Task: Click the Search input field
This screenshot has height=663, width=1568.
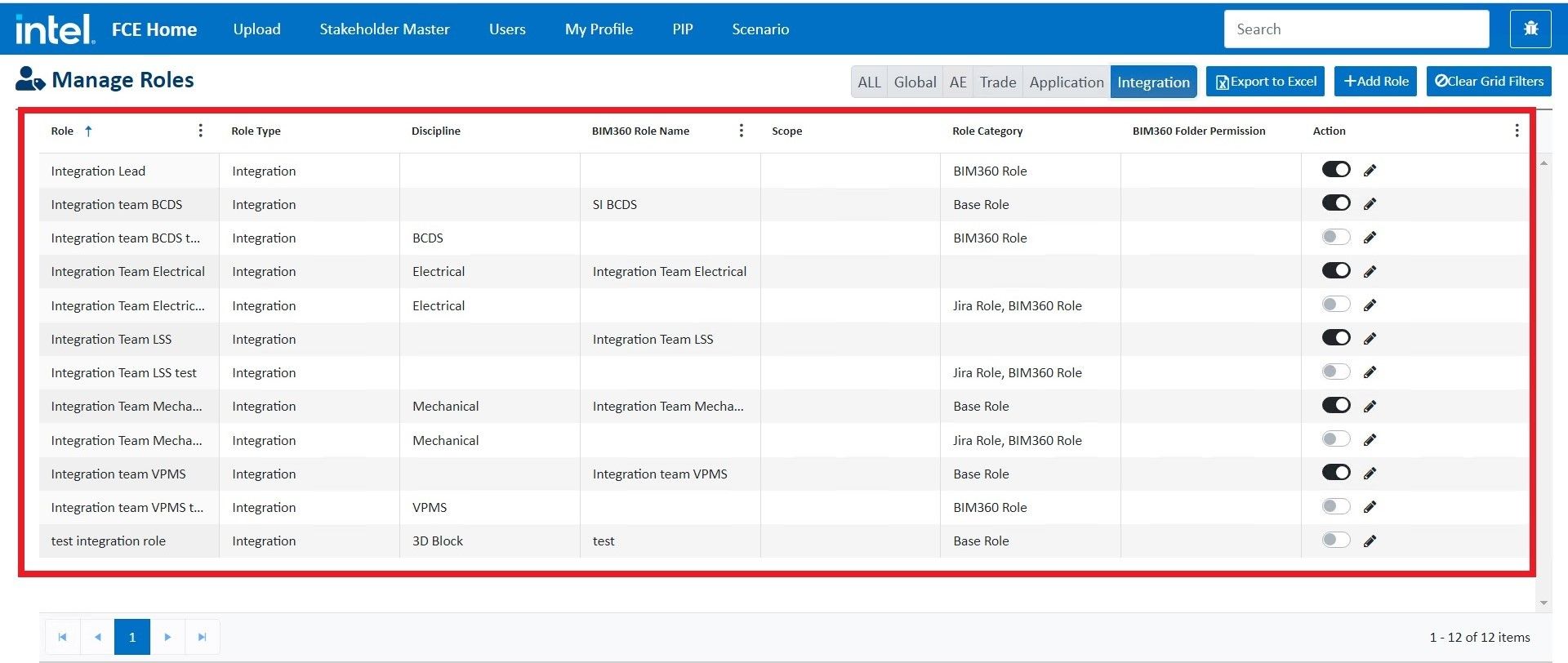Action: tap(1356, 29)
